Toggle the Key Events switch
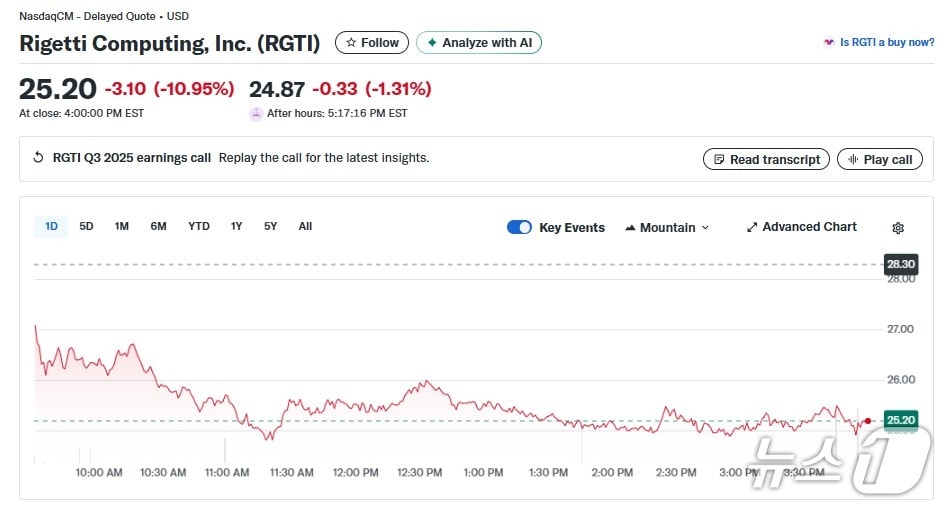 coord(519,227)
